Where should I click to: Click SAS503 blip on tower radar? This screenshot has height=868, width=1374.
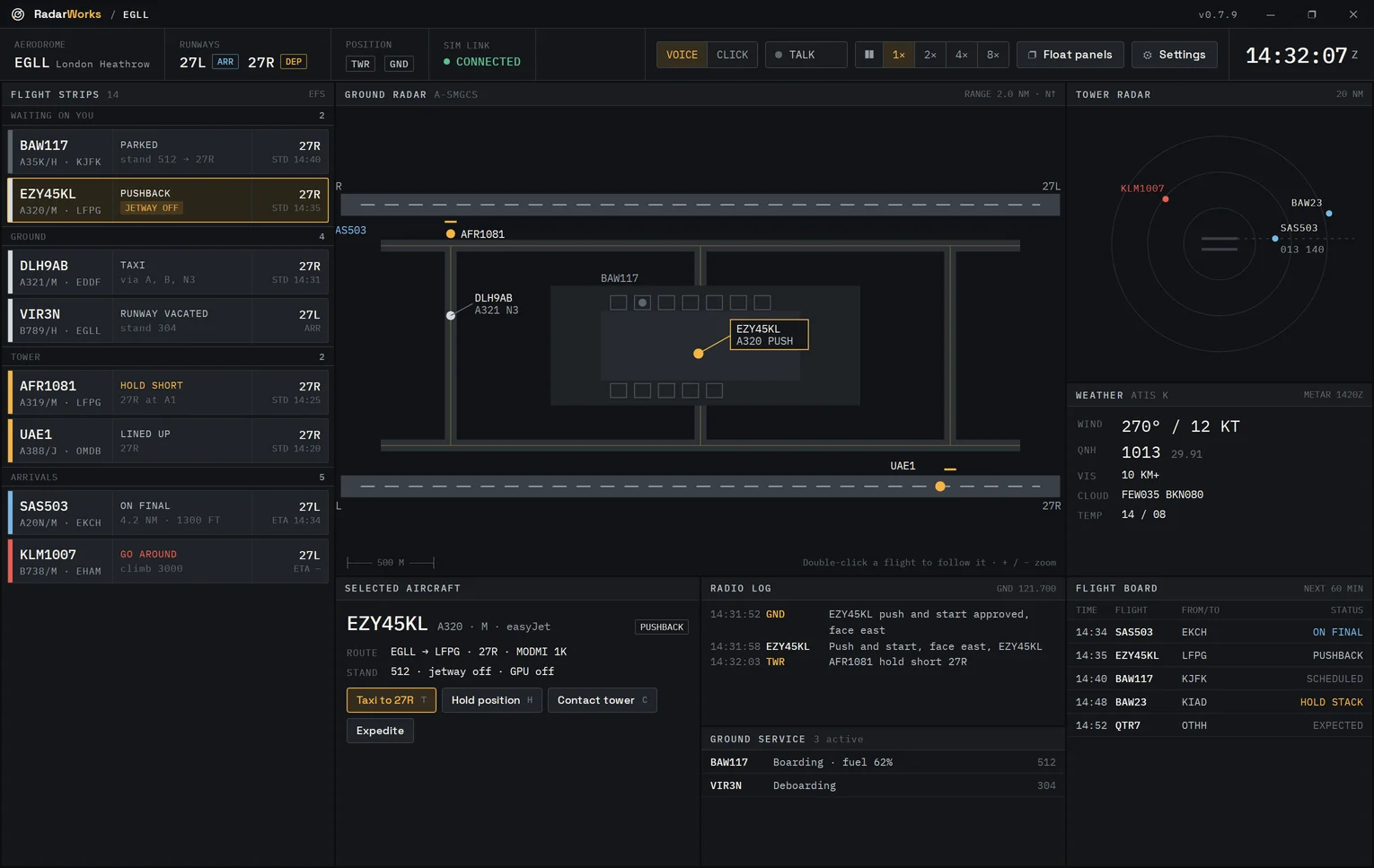pyautogui.click(x=1275, y=239)
